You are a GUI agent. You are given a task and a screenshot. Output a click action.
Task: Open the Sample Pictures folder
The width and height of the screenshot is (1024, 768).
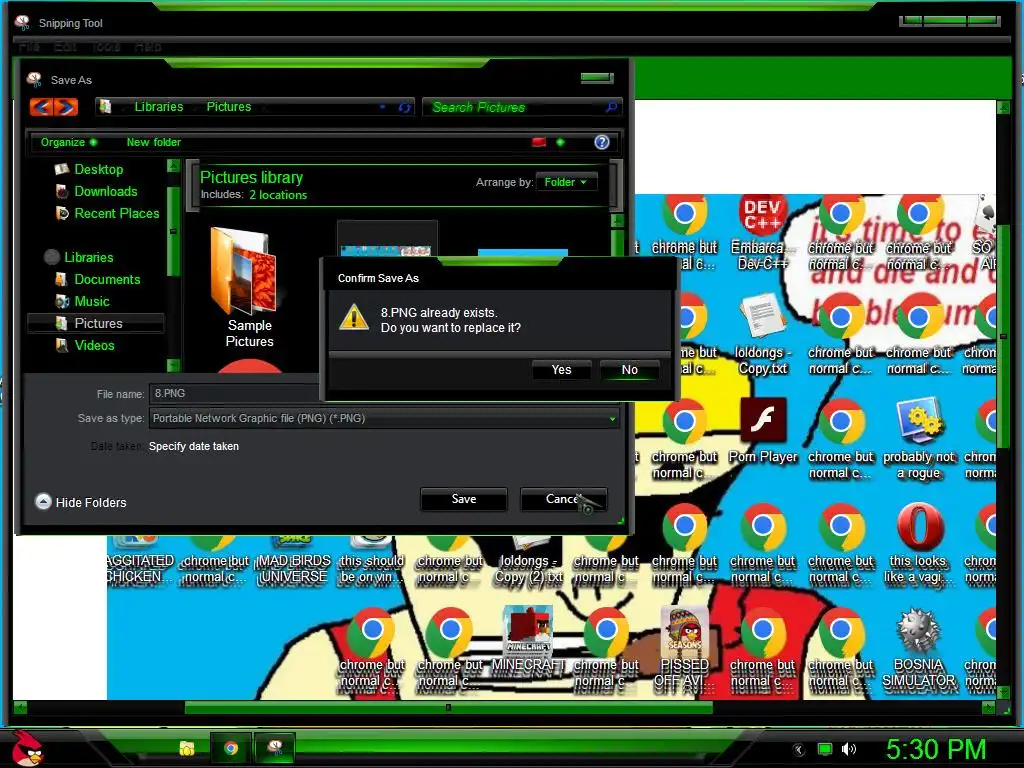pyautogui.click(x=248, y=287)
